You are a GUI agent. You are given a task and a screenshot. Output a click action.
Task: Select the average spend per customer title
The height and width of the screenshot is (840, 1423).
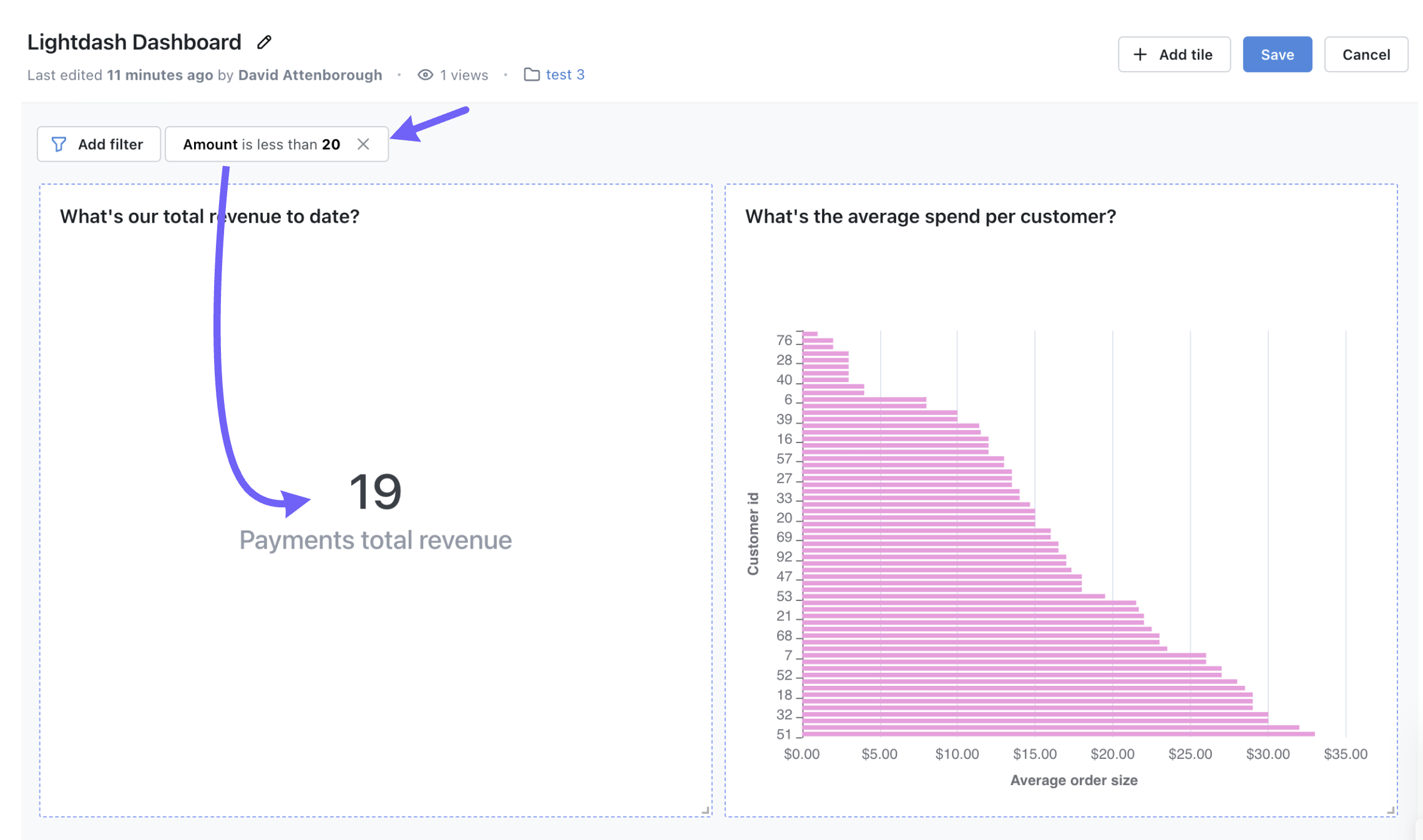click(x=930, y=217)
